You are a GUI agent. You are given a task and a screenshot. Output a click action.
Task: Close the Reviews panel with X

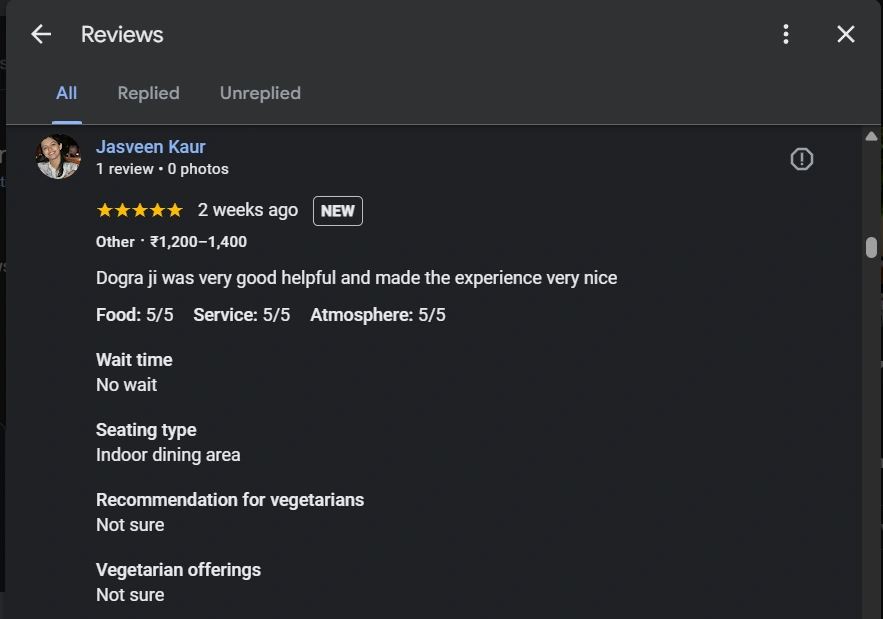(x=846, y=34)
